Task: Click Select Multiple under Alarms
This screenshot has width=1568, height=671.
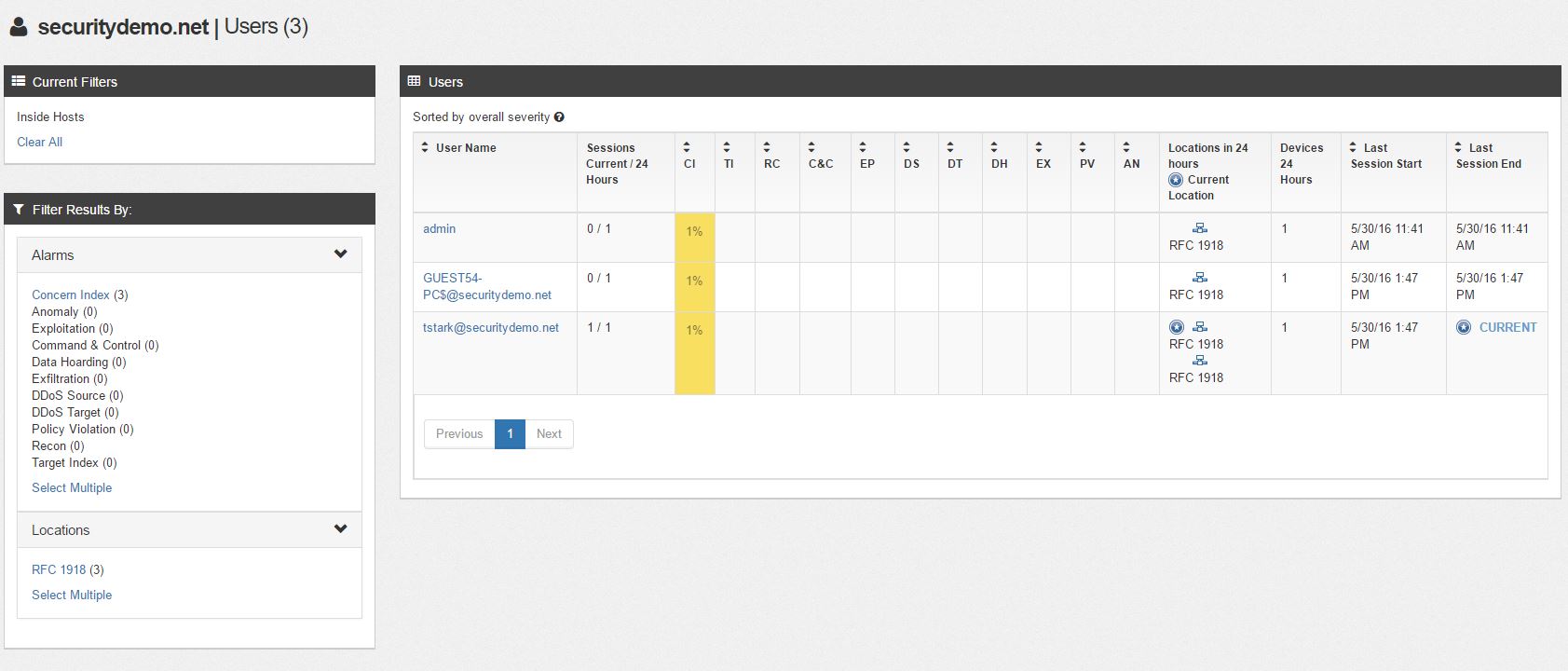Action: click(x=72, y=487)
